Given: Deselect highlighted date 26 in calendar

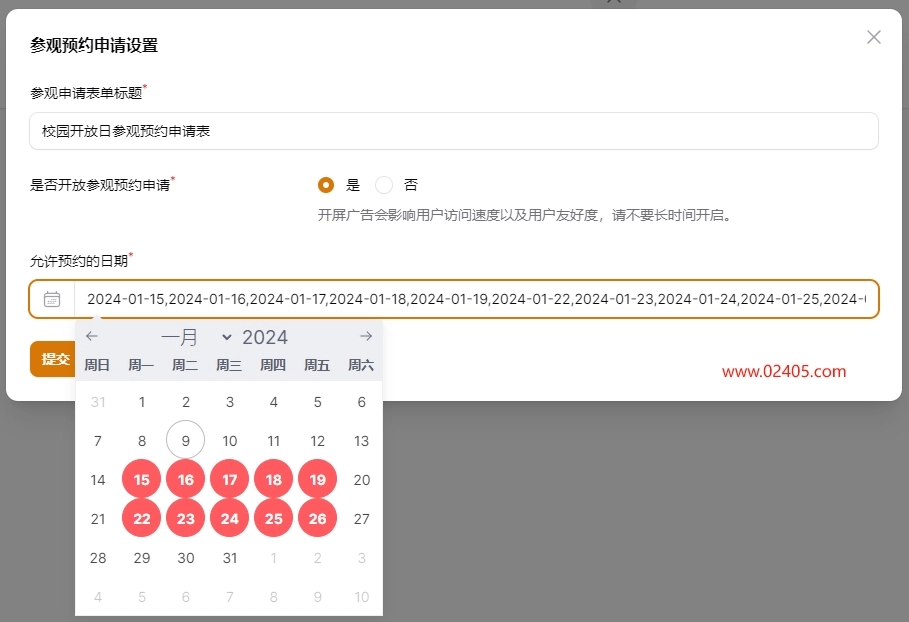Looking at the screenshot, I should [318, 519].
